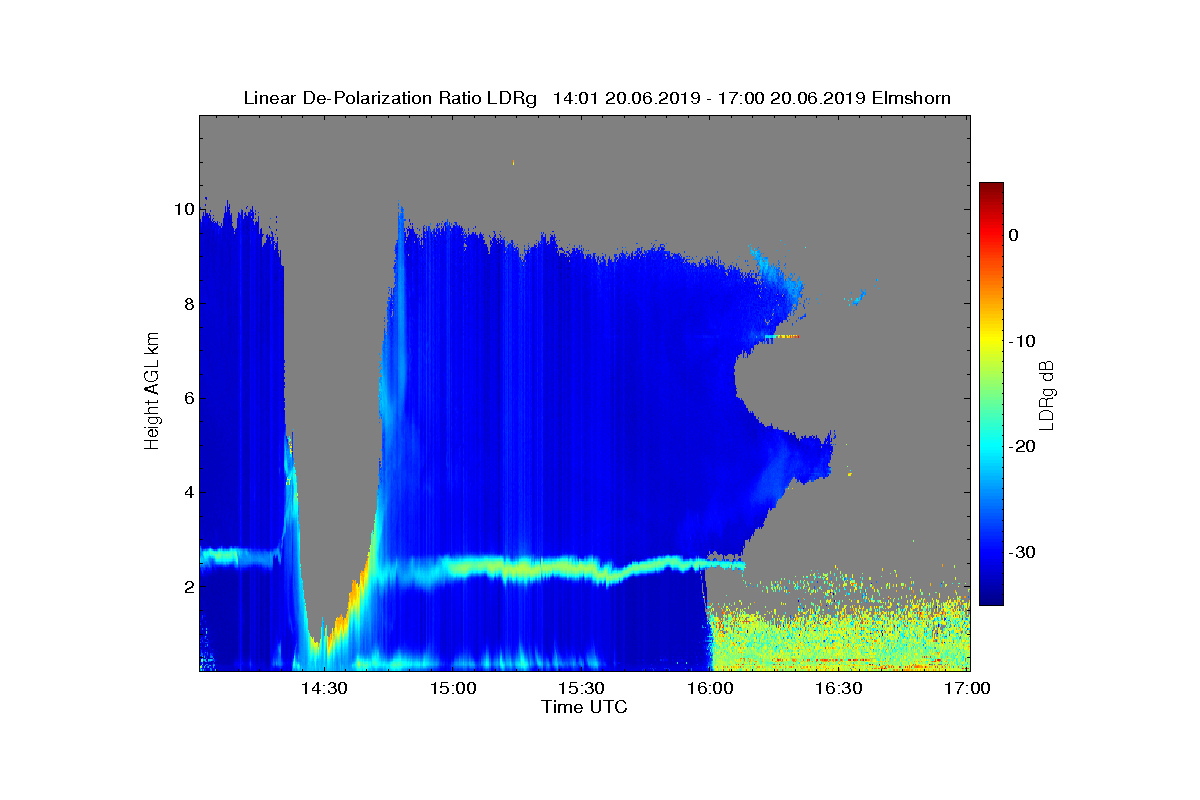Click the 17:00 time tick label
The height and width of the screenshot is (800, 1200).
click(x=966, y=689)
